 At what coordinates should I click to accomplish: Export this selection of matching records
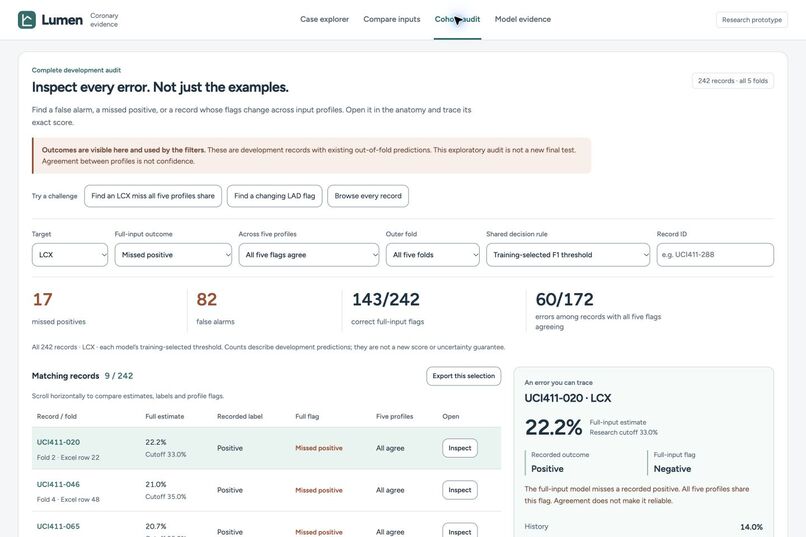464,376
